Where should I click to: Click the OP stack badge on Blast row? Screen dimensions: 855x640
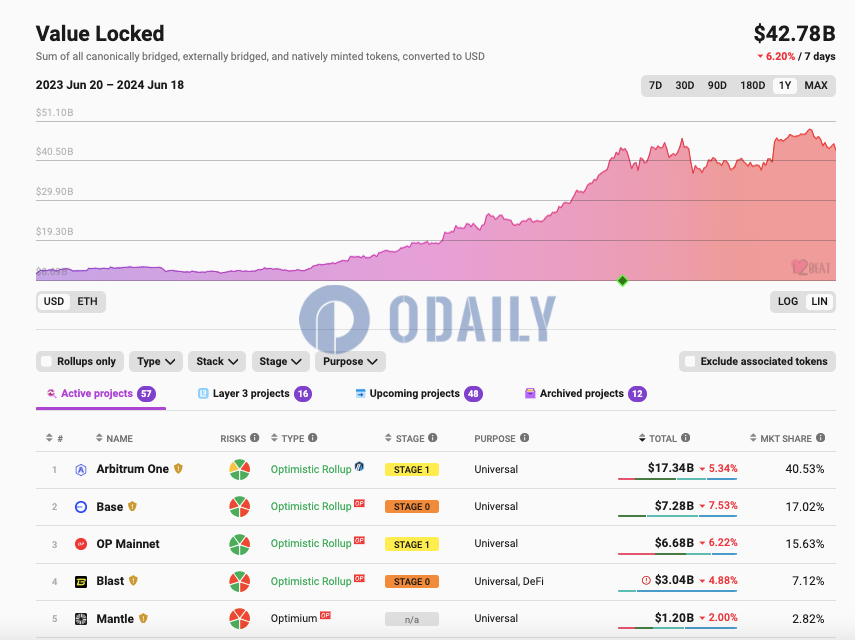click(359, 578)
